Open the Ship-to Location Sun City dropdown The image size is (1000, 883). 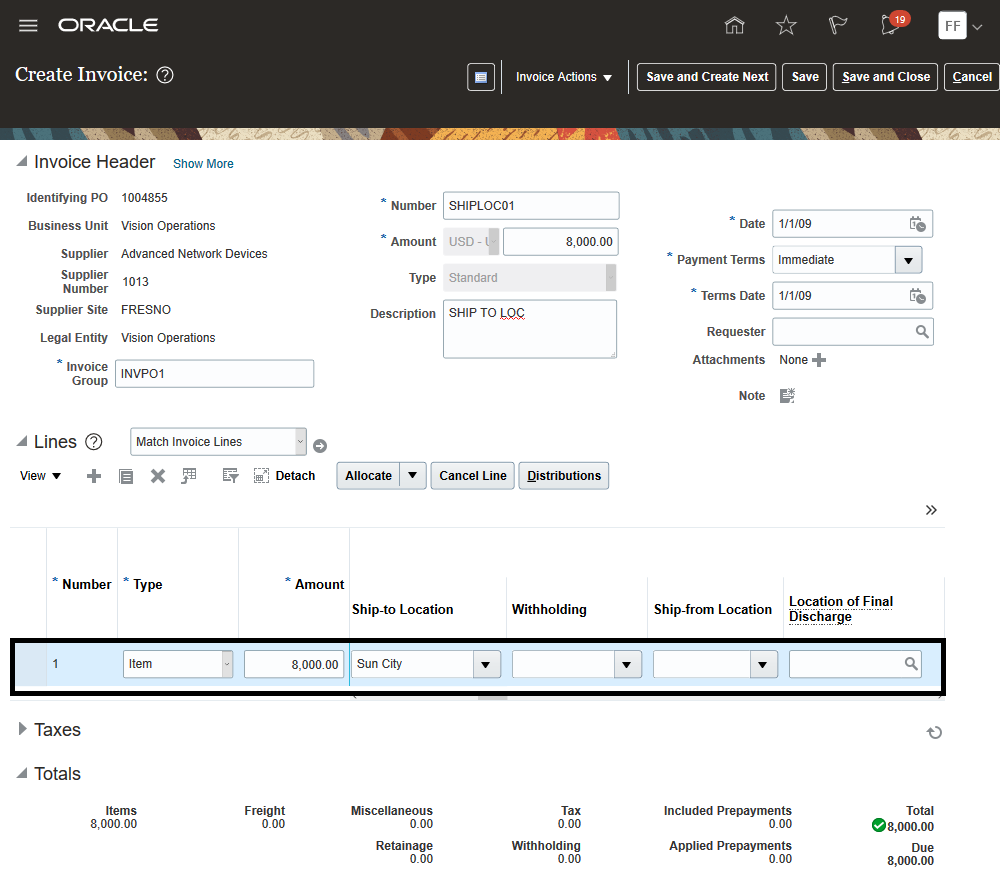tap(486, 665)
